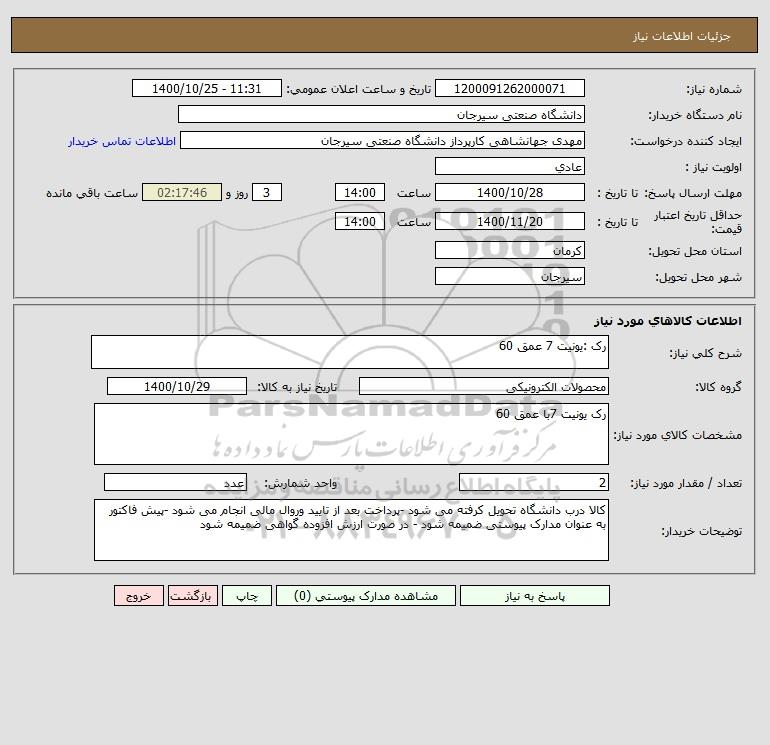Click the label تاریخ و ساعت اعلان عمومی
The height and width of the screenshot is (745, 770).
[358, 89]
